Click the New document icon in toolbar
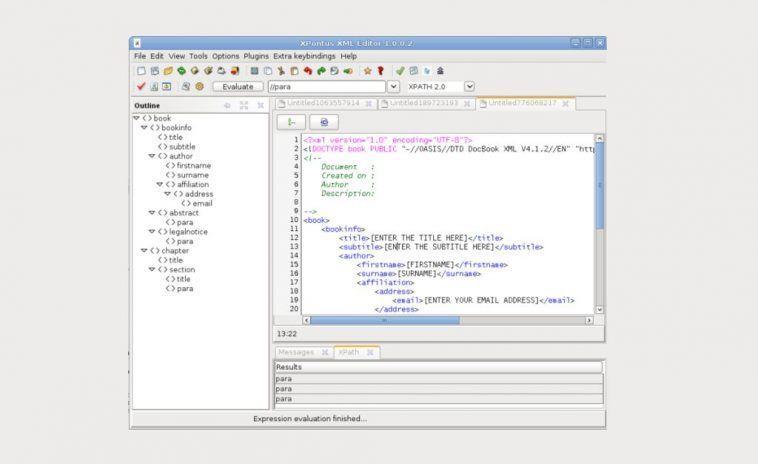The height and width of the screenshot is (464, 758). point(141,71)
